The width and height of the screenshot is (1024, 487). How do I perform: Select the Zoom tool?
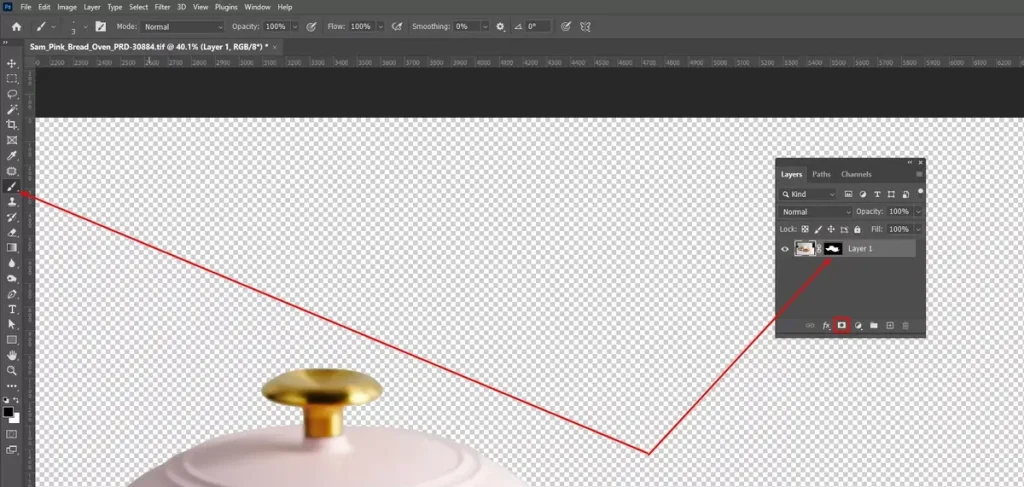pyautogui.click(x=12, y=370)
